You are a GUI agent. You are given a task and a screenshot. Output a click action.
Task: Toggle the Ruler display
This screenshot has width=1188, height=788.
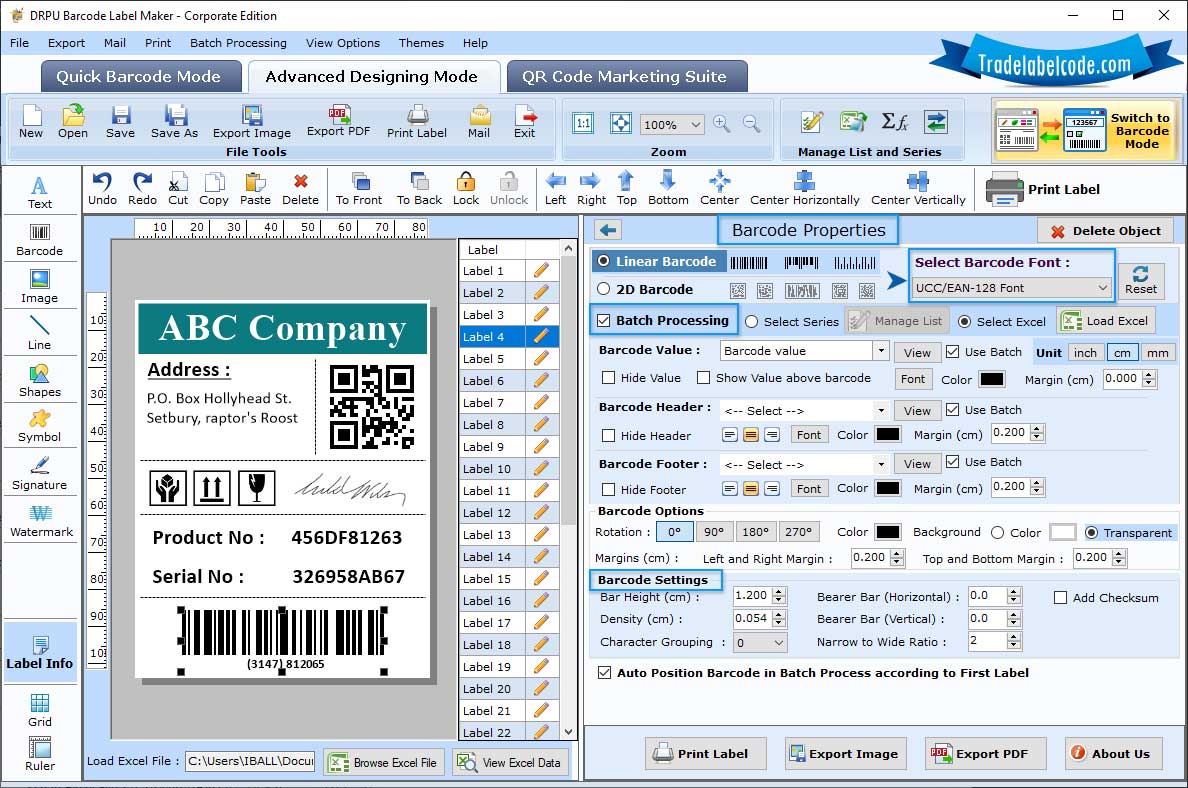(x=39, y=755)
